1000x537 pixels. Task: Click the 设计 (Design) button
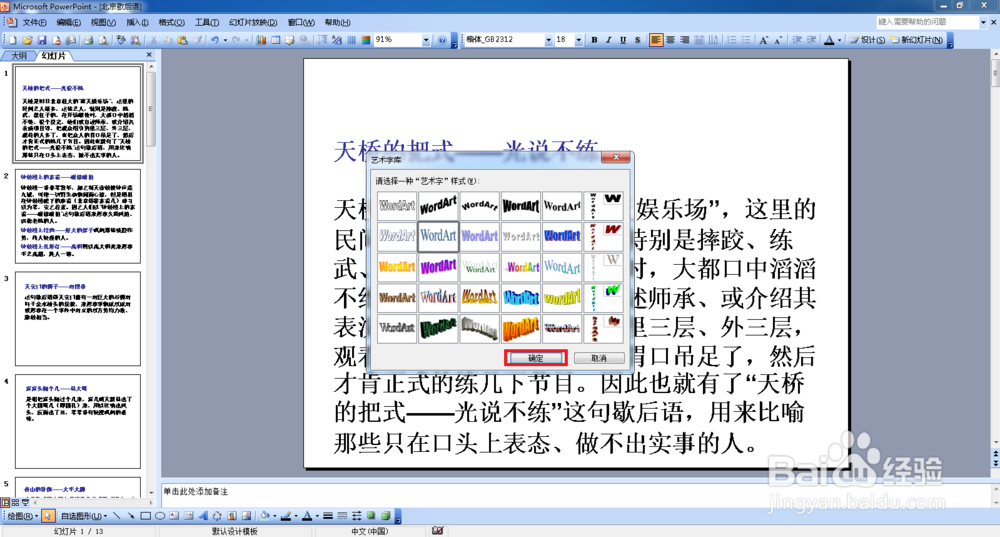(x=867, y=40)
